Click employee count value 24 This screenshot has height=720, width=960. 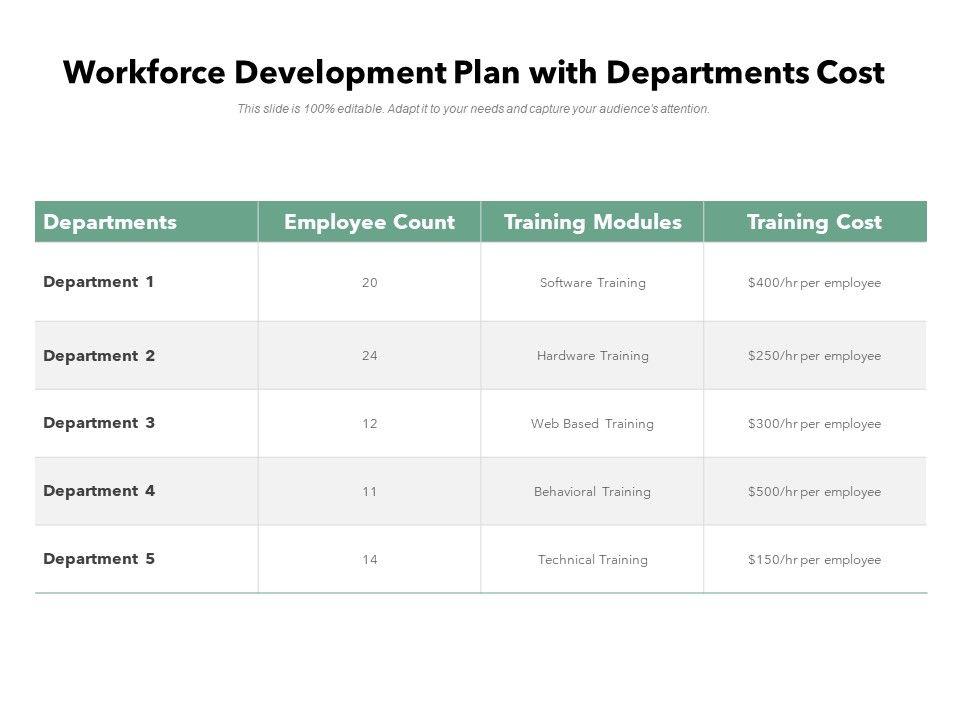(369, 356)
